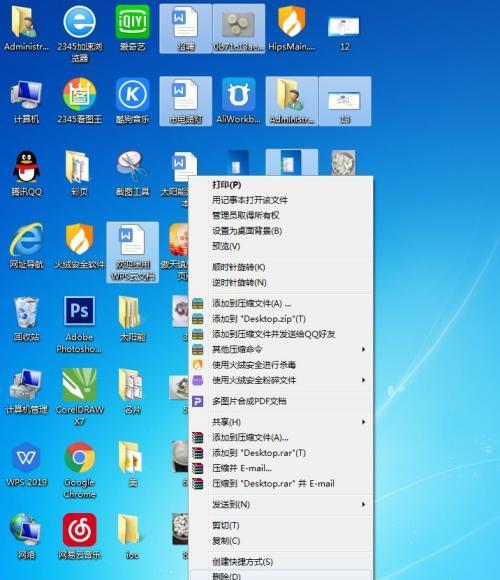Select the image thumbnail named 12

[344, 31]
